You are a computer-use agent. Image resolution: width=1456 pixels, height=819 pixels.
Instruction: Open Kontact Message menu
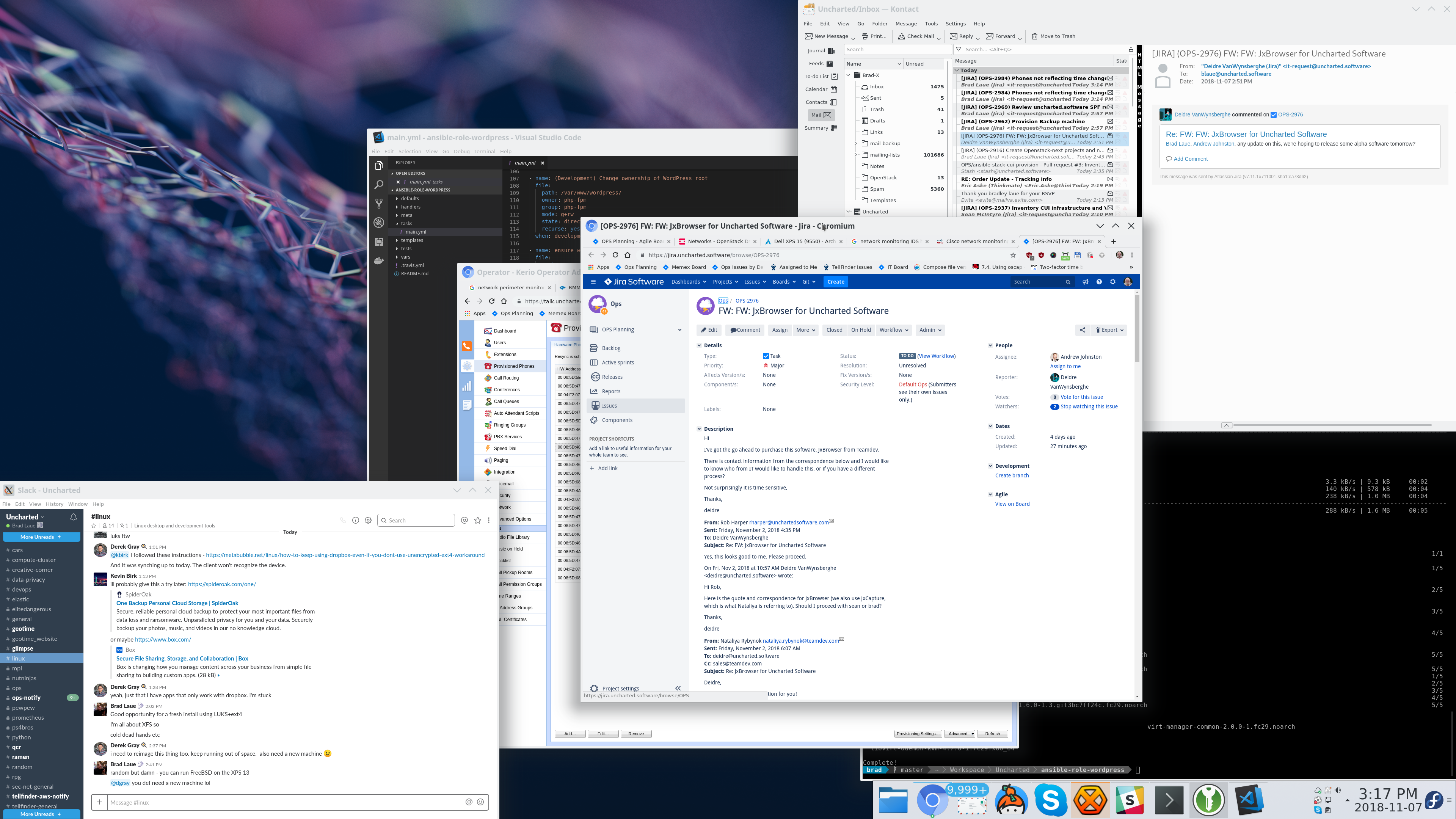coord(906,24)
